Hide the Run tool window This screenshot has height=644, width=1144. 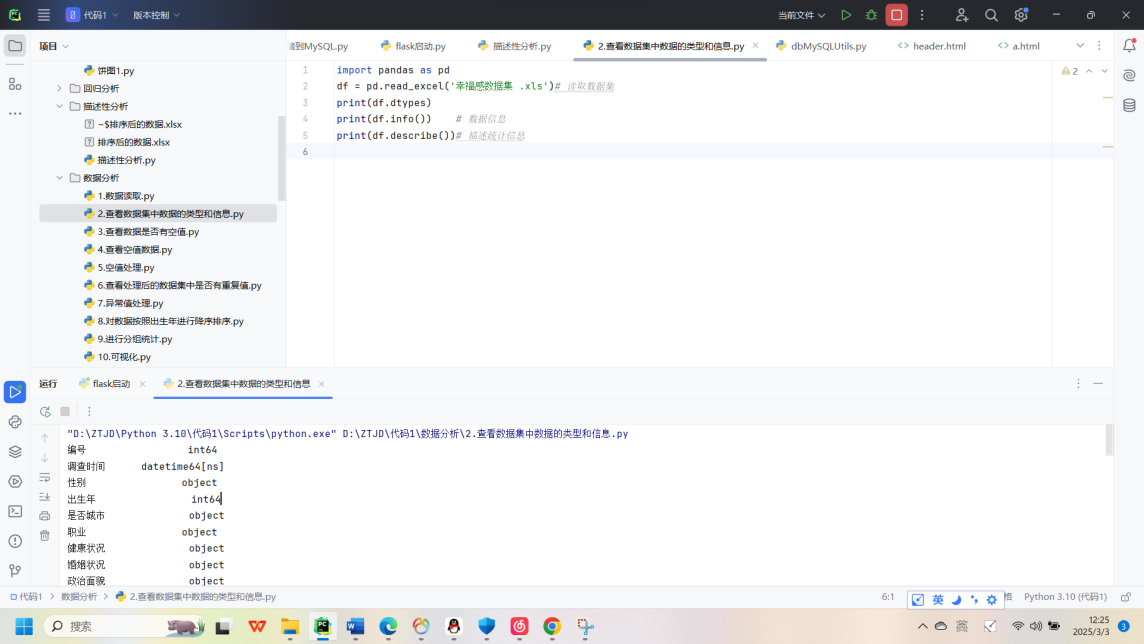1098,384
